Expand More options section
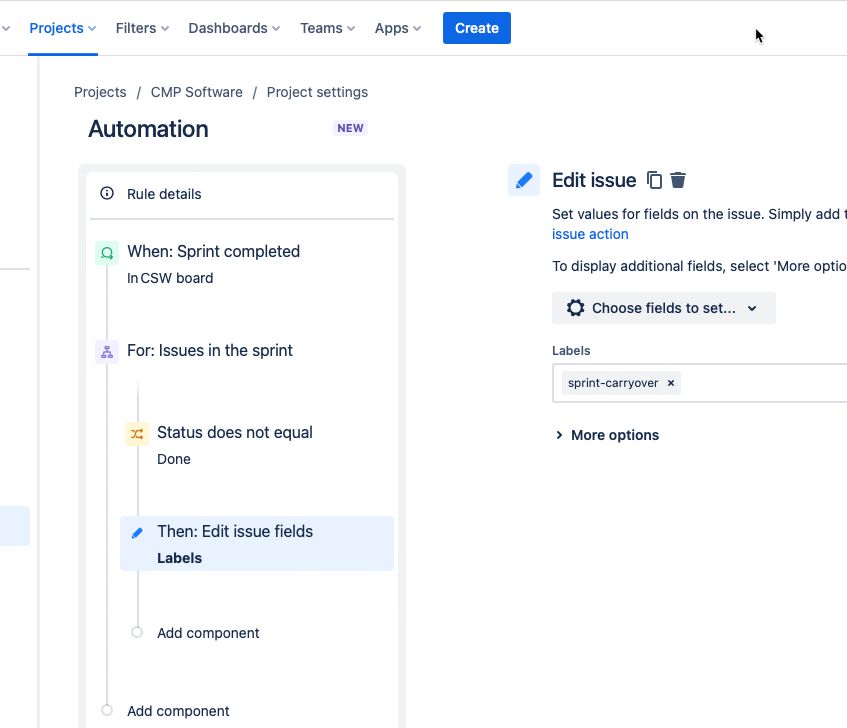Screen dimensions: 847x728 coord(607,435)
